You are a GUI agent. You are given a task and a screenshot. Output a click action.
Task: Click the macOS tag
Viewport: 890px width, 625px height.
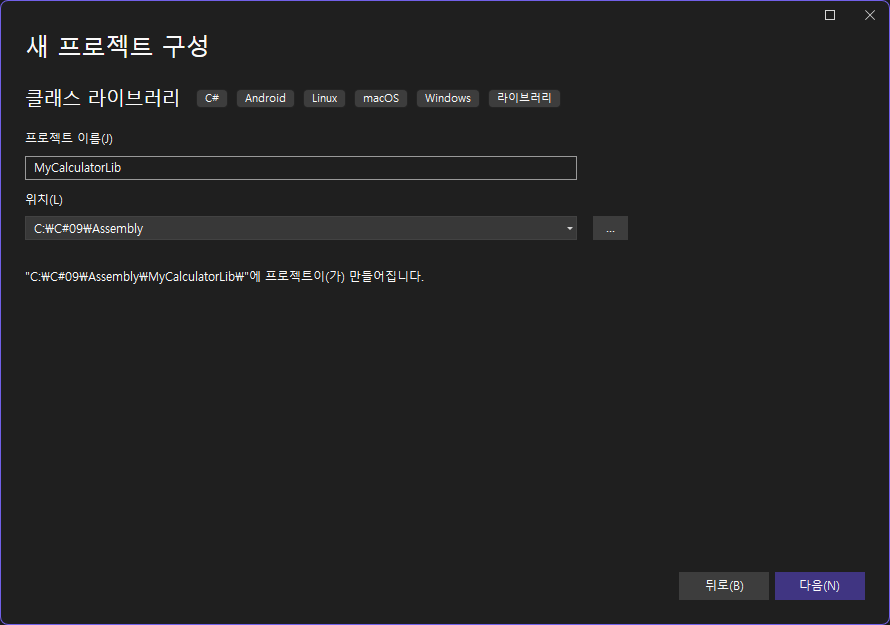click(x=381, y=98)
